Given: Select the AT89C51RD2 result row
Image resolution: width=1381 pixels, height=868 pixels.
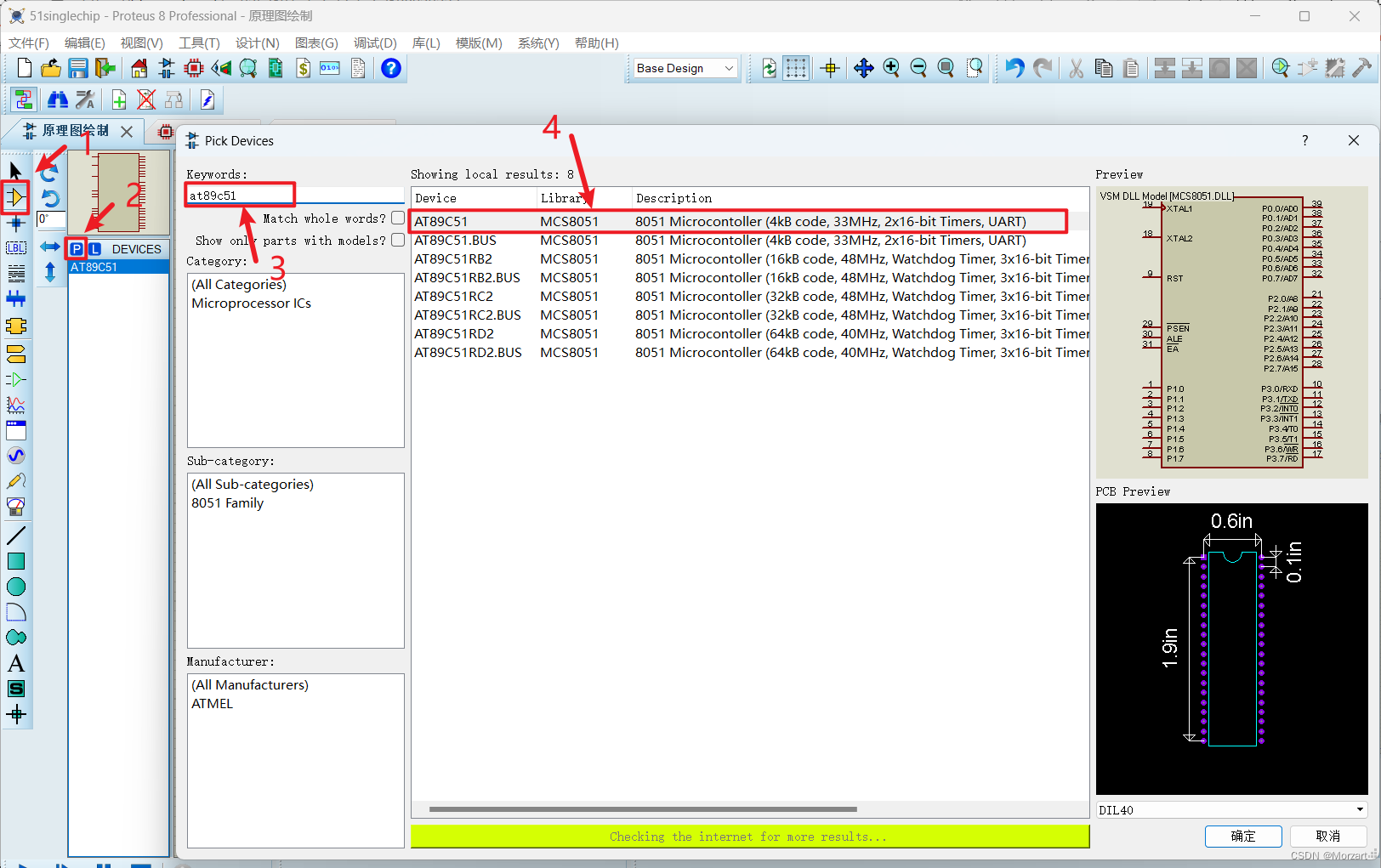Looking at the screenshot, I should (x=749, y=334).
